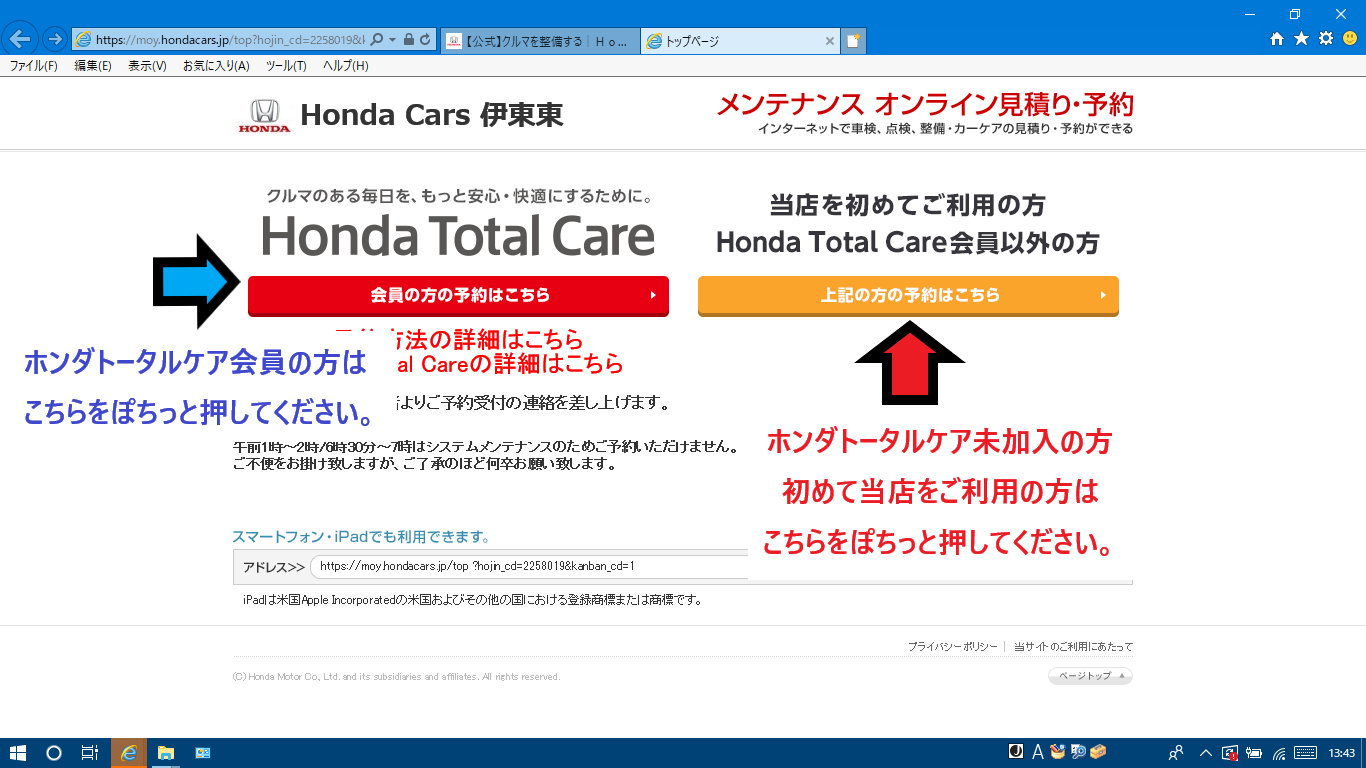The height and width of the screenshot is (768, 1366).
Task: Open favorites with the star icon
Action: point(1301,39)
